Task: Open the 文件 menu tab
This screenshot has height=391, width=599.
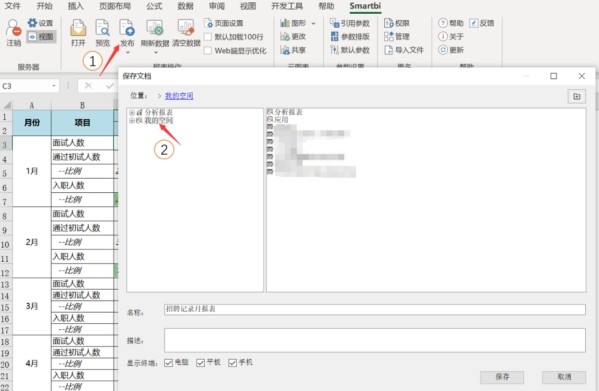Action: click(x=12, y=6)
